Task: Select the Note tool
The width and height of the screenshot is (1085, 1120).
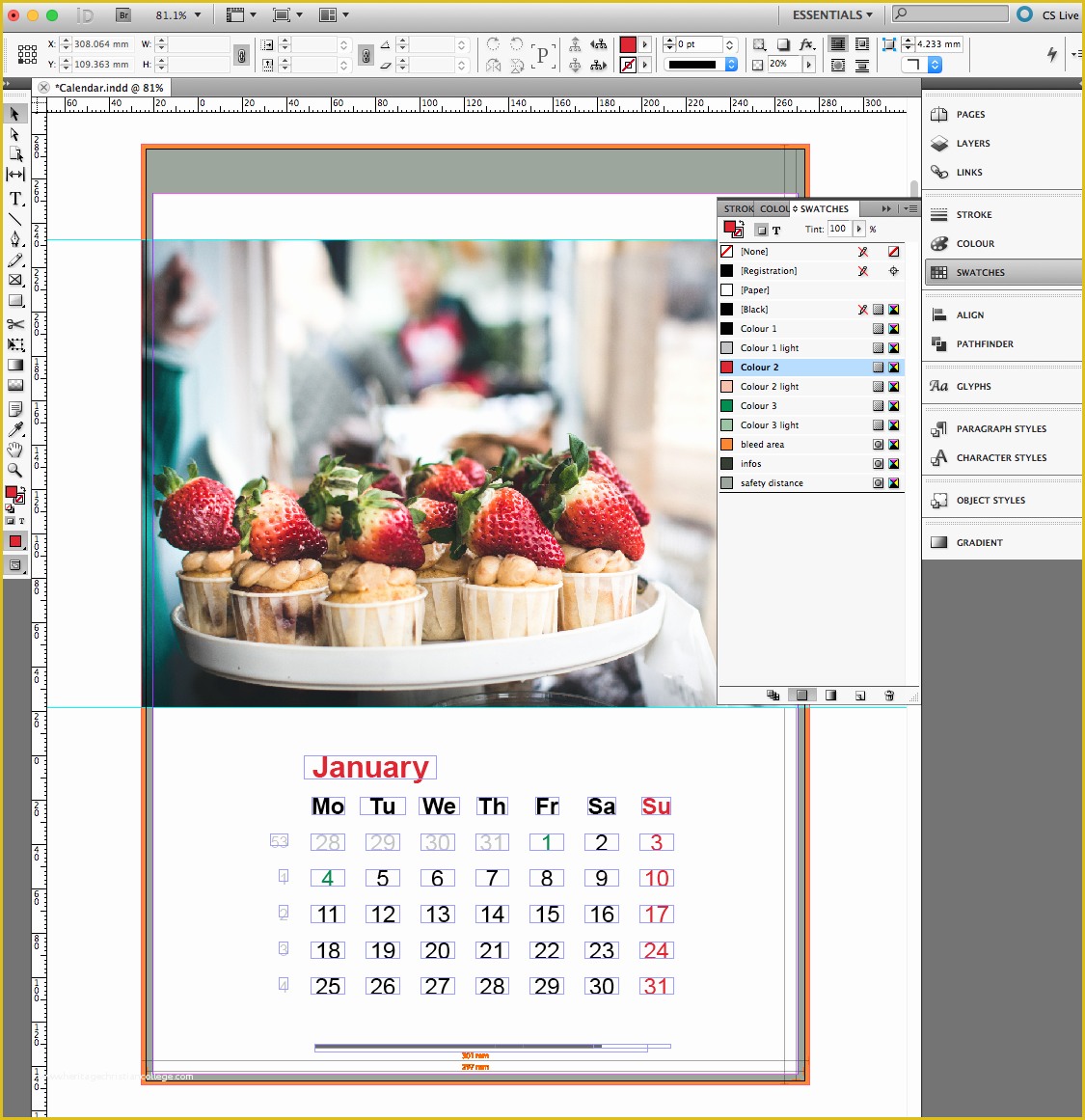Action: click(15, 409)
